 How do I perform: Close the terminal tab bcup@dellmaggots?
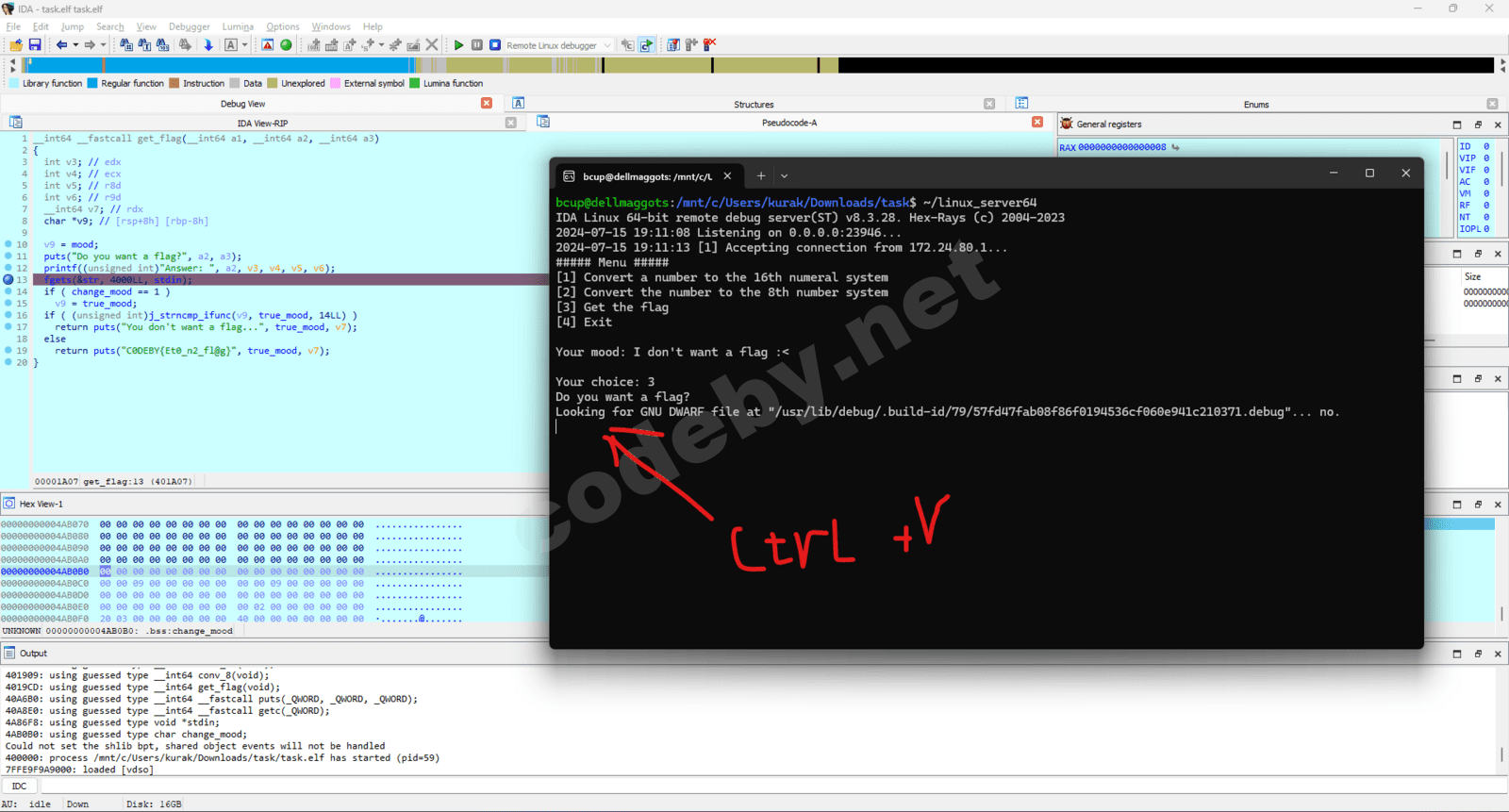(727, 175)
